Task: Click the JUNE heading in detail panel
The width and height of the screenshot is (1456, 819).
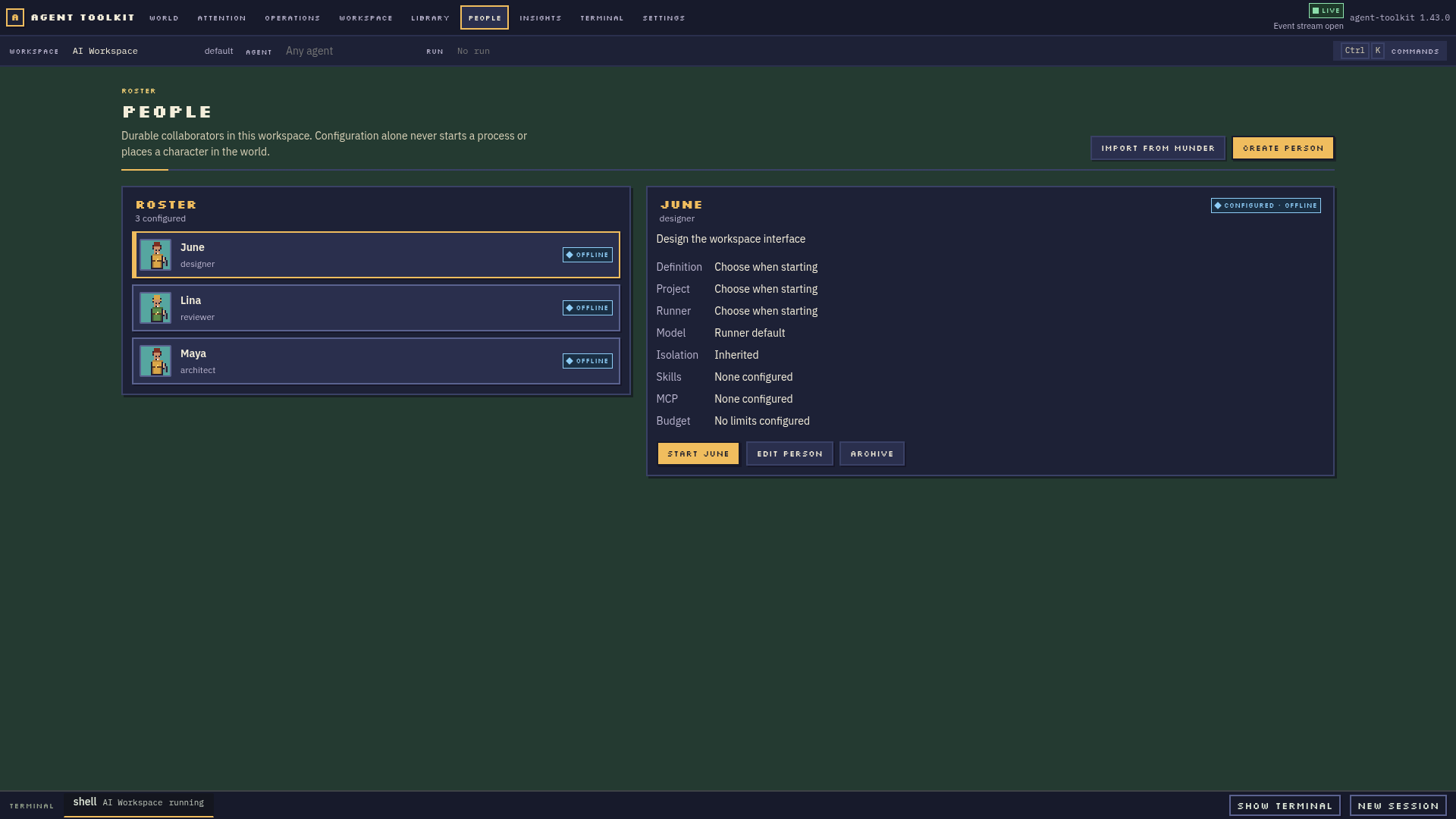Action: pyautogui.click(x=682, y=205)
